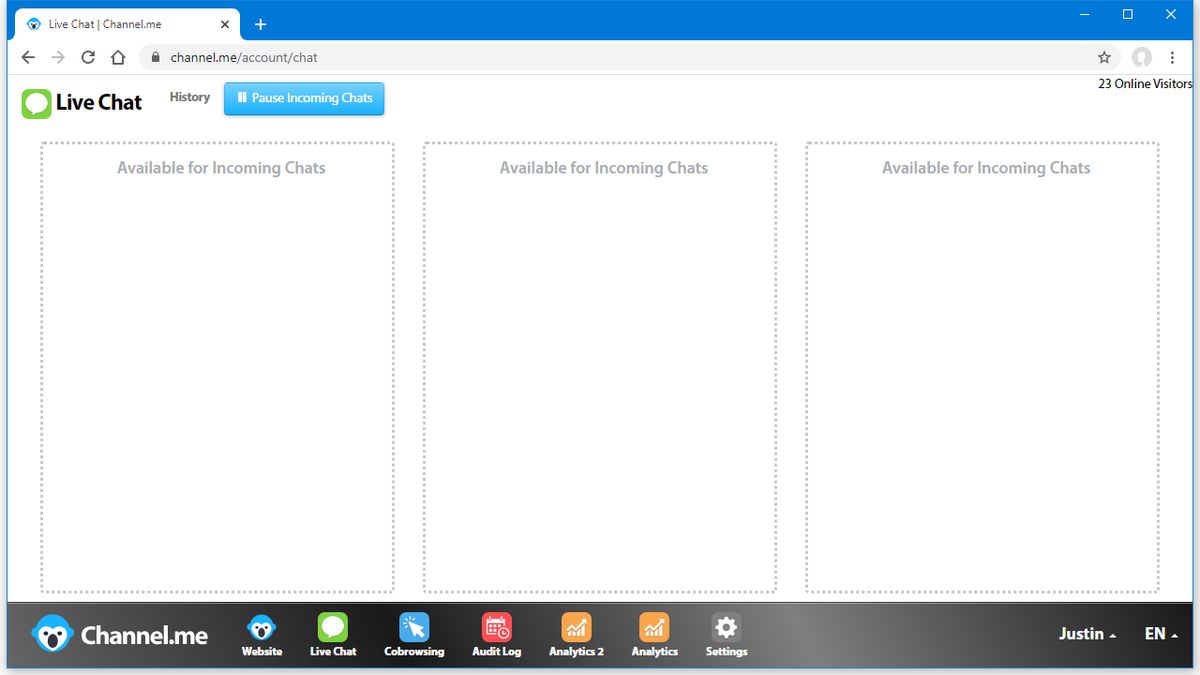This screenshot has width=1200, height=675.
Task: Expand the EN language selector
Action: (1158, 633)
